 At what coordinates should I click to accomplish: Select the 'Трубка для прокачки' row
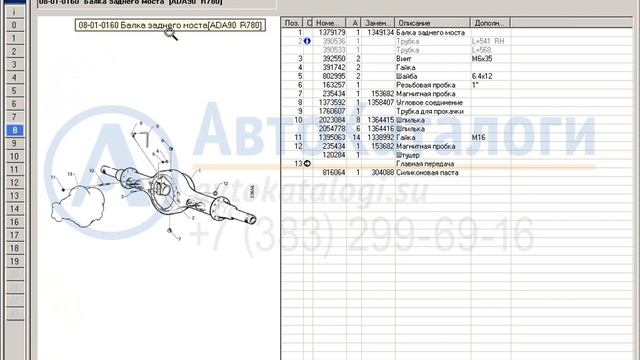click(429, 111)
